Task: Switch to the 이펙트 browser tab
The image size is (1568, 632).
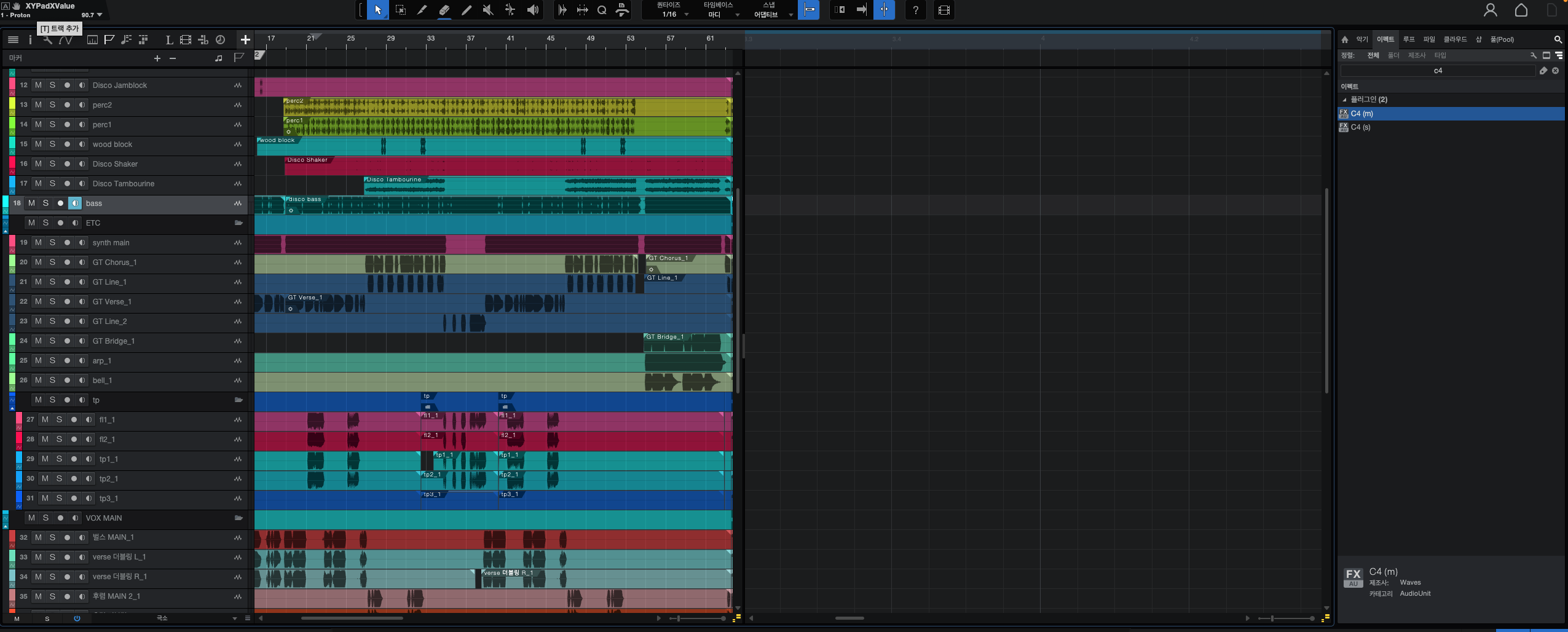Action: click(x=1385, y=39)
